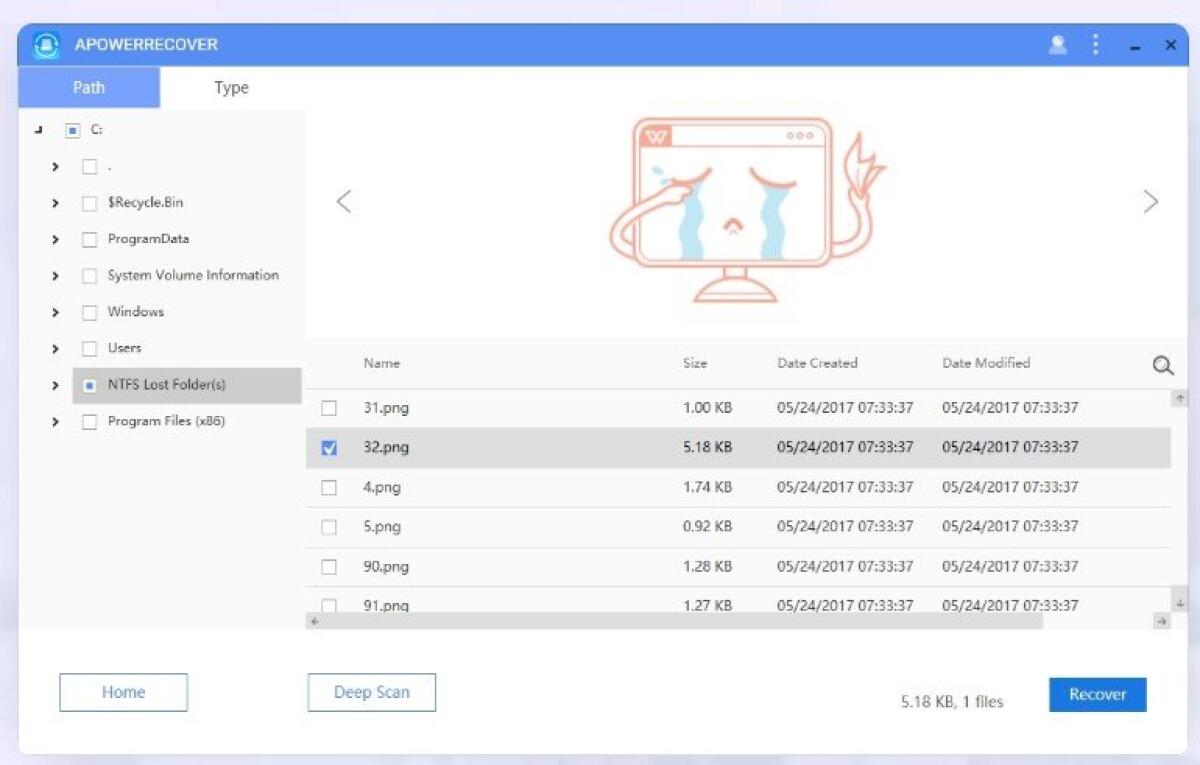
Task: Click the Recover button
Action: 1097,694
